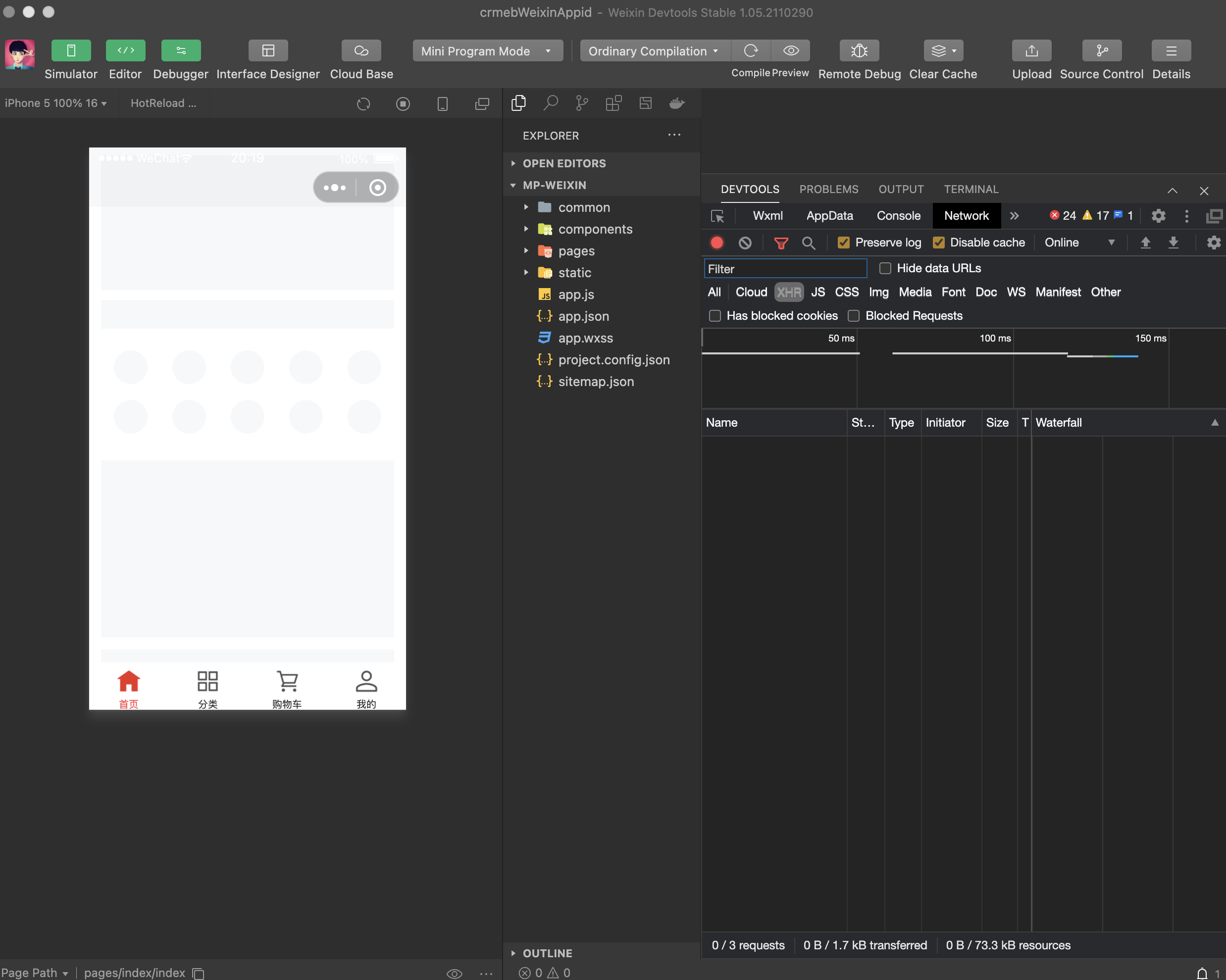Image resolution: width=1226 pixels, height=980 pixels.
Task: Click the Compile refresh icon
Action: [x=751, y=51]
